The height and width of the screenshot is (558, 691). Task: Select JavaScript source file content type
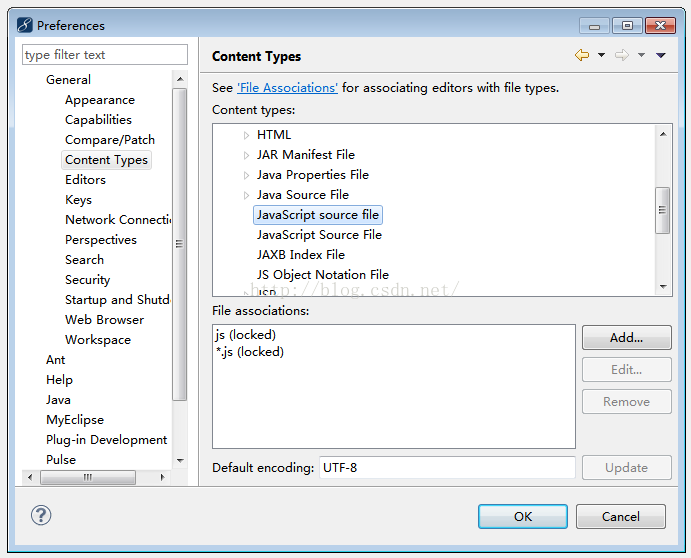tap(318, 215)
